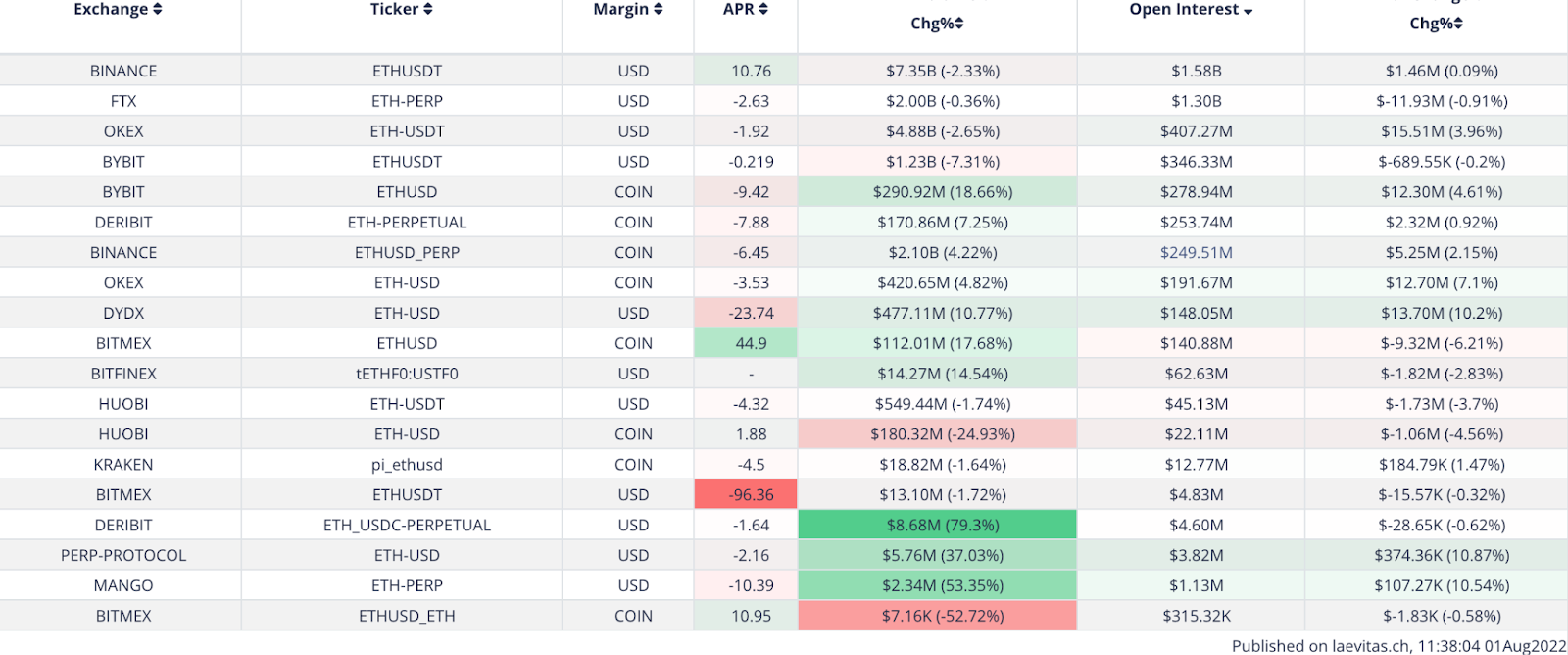This screenshot has width=1568, height=655.
Task: Click $549.44M (-1.74%) volume cell
Action: [x=937, y=405]
